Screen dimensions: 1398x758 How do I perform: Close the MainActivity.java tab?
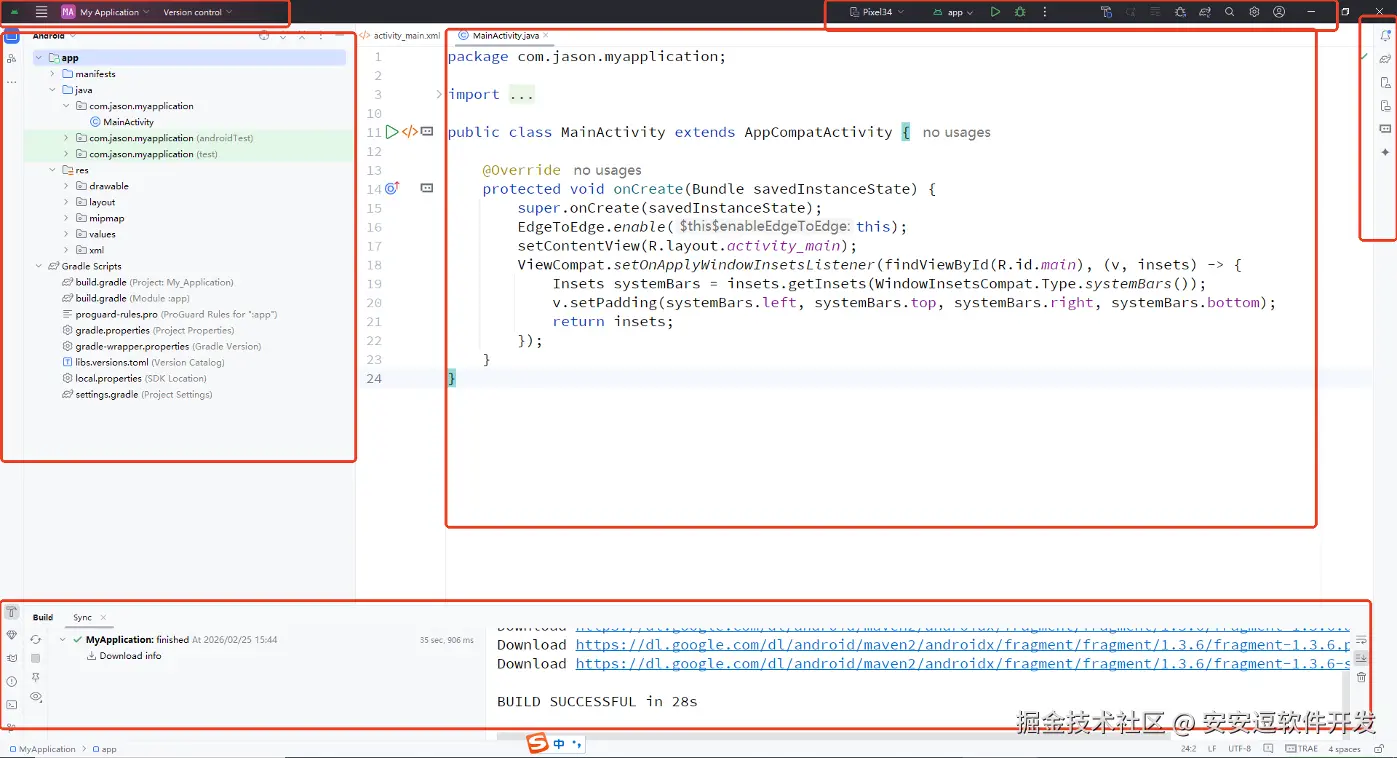(x=548, y=36)
